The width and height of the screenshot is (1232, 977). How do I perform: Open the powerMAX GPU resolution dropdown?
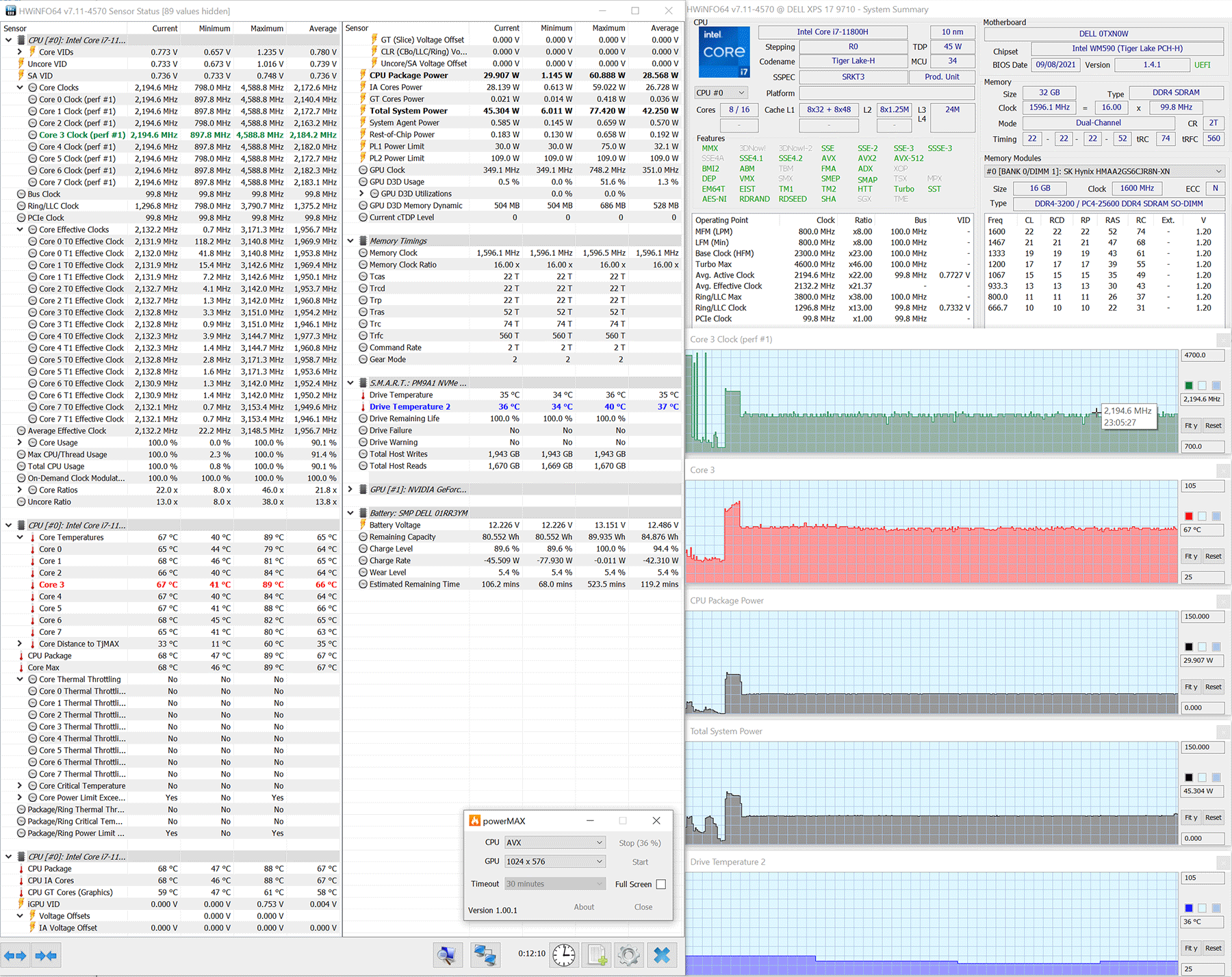click(555, 861)
